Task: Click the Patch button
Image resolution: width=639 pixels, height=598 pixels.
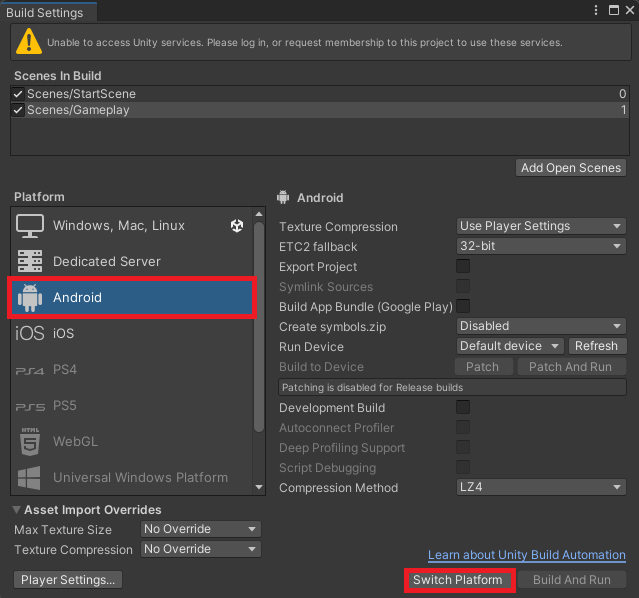Action: coord(483,367)
